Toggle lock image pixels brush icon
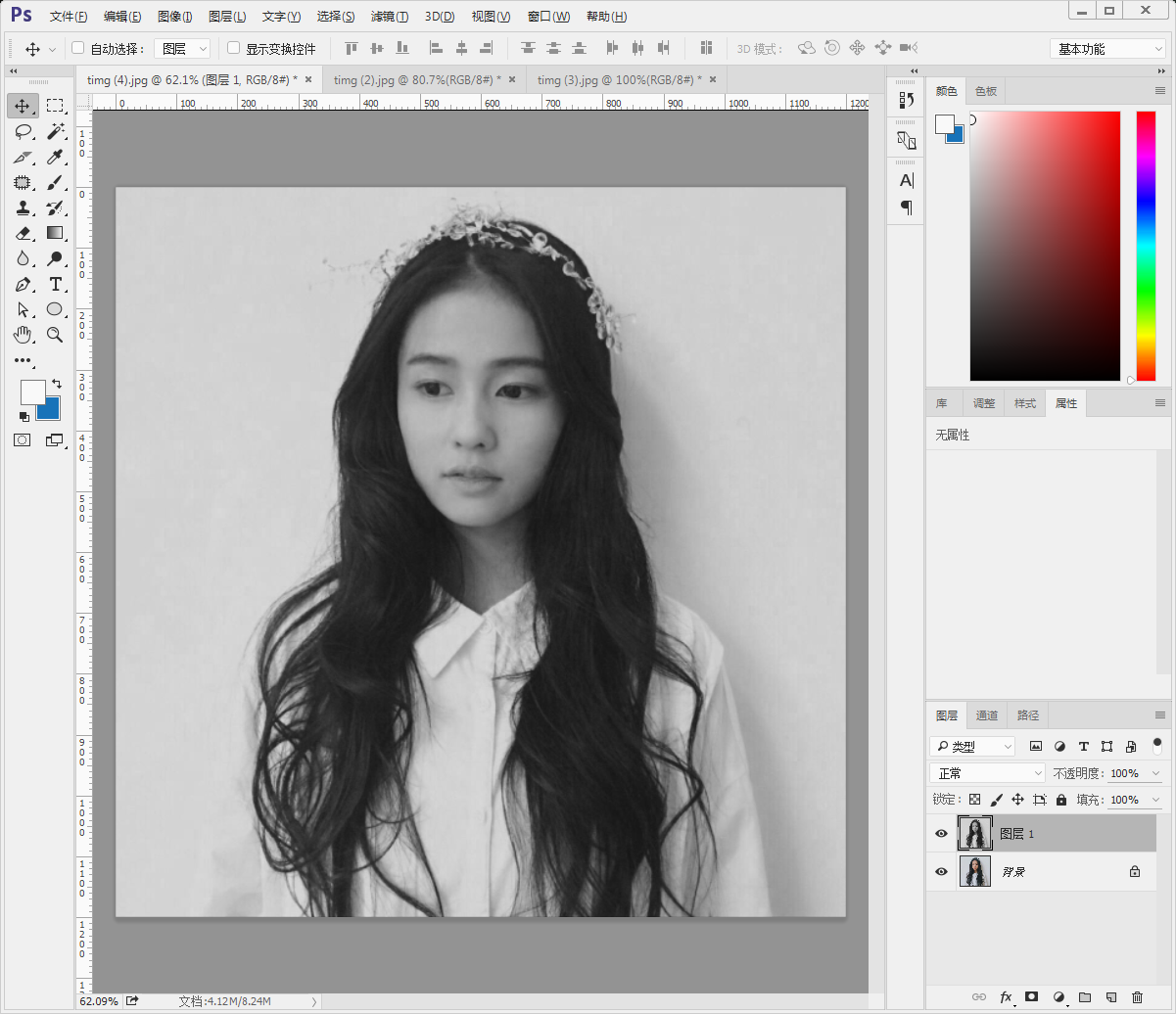This screenshot has width=1176, height=1014. click(997, 800)
